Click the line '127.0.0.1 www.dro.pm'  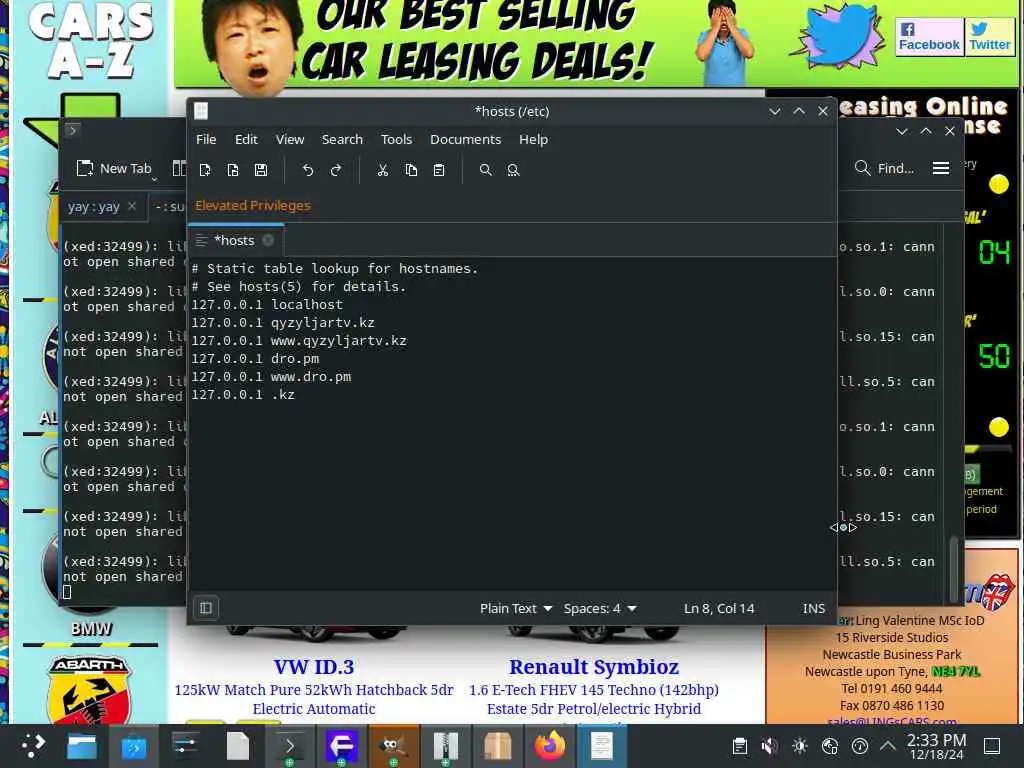pos(271,377)
